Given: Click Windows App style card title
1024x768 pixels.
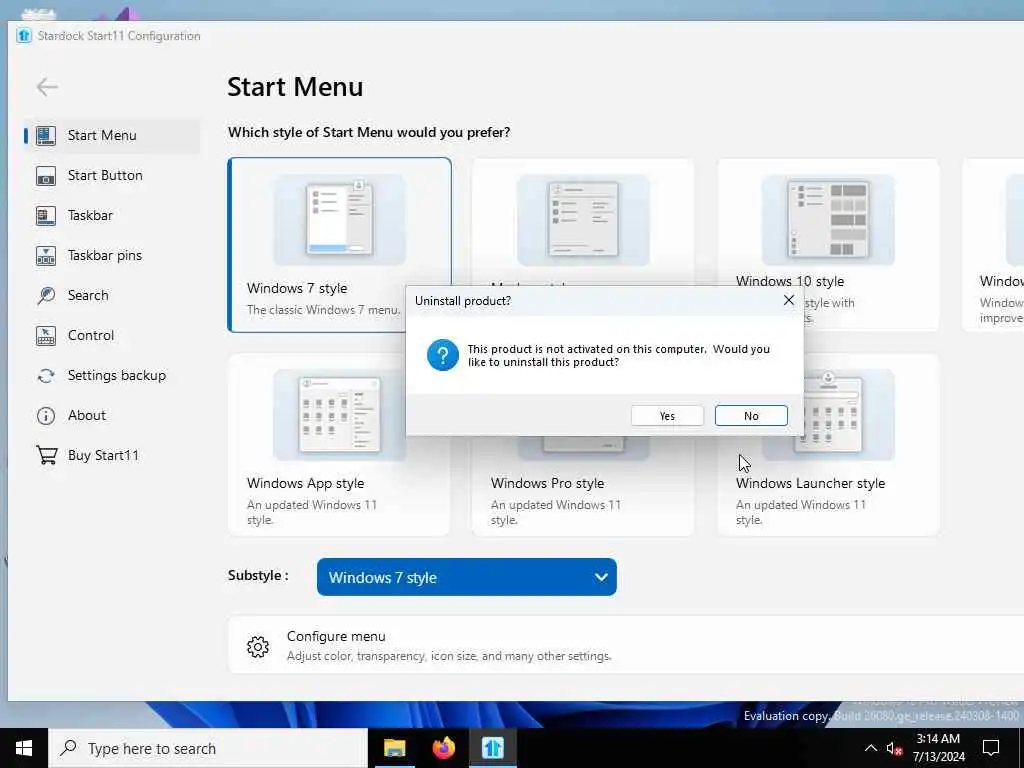Looking at the screenshot, I should [x=306, y=483].
